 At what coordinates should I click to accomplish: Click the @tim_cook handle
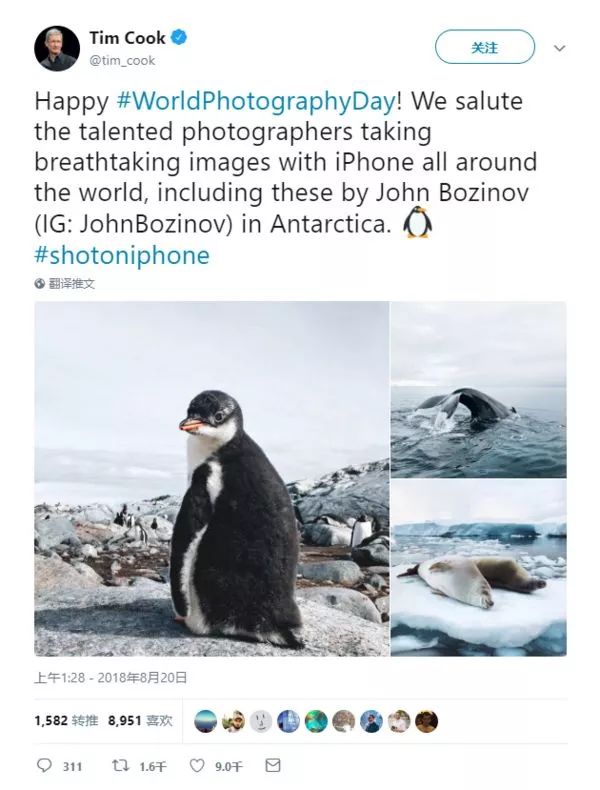(124, 60)
